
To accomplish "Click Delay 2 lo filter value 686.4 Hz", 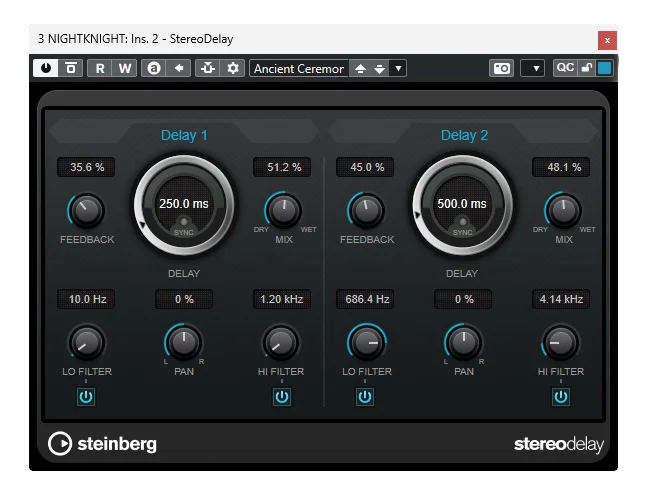I will tap(366, 299).
